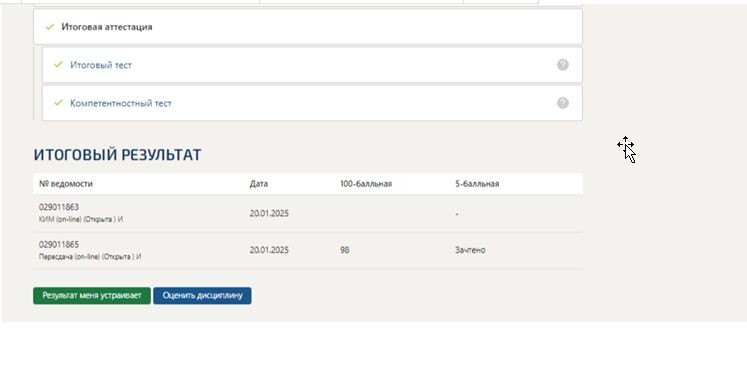Screen dimensions: 747x391
Task: Open help icon for Итоговый тест
Action: 563,65
